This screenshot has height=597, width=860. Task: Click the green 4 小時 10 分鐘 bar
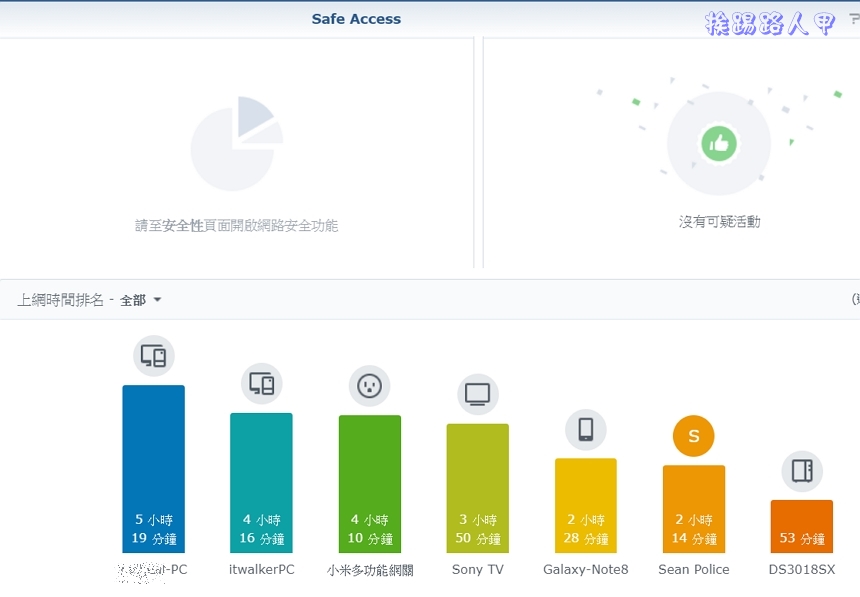(370, 484)
